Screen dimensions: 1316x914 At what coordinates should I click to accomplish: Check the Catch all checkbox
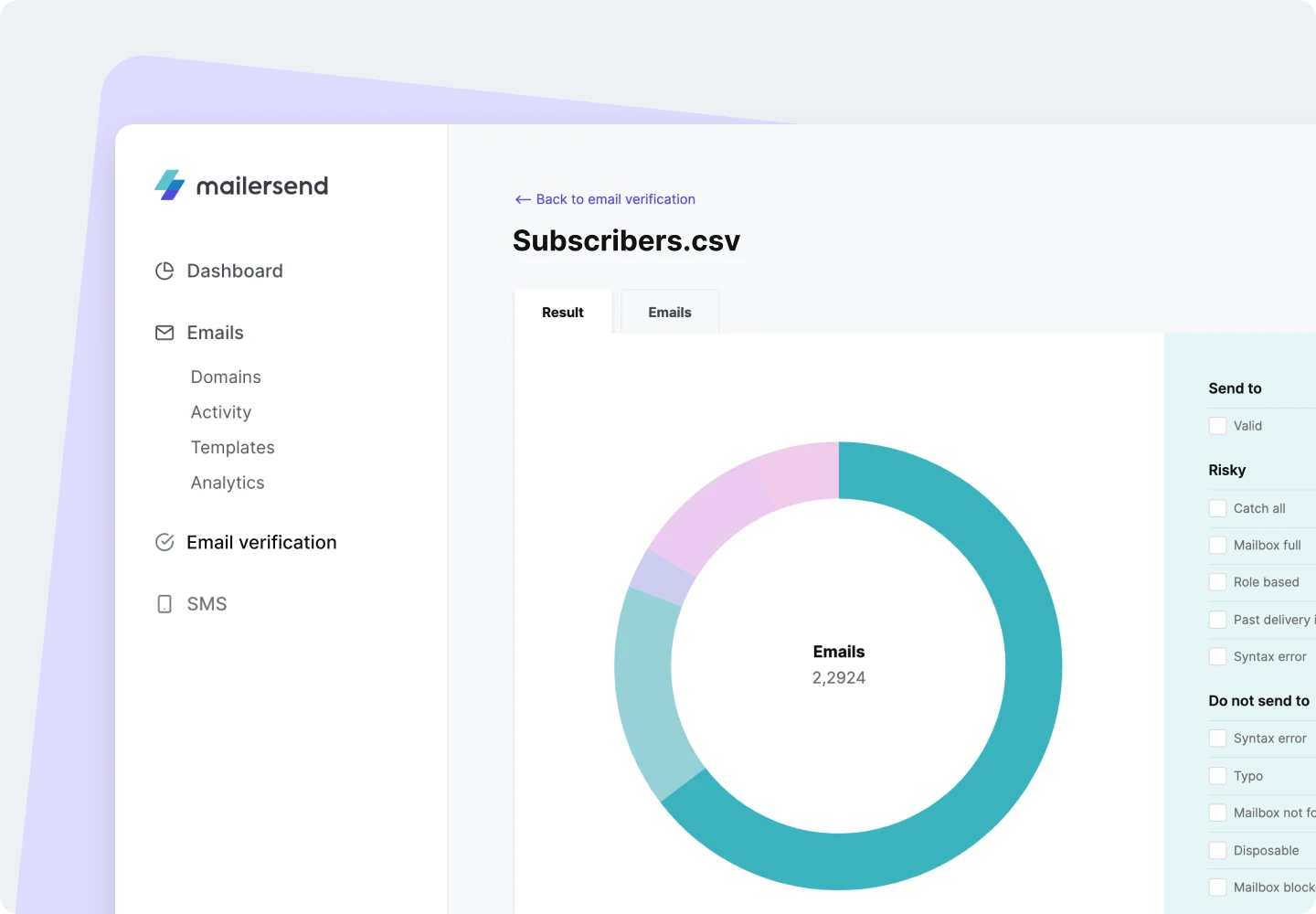tap(1217, 508)
